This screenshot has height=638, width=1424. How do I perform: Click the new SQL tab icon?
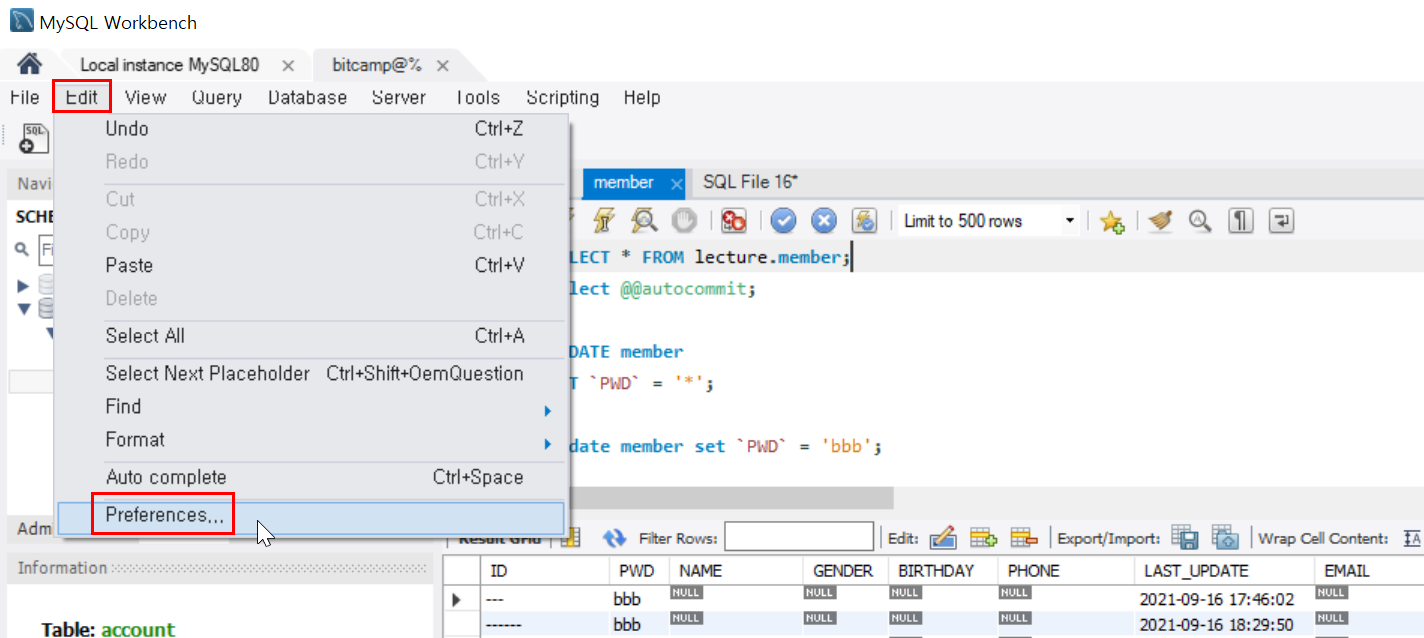point(33,138)
